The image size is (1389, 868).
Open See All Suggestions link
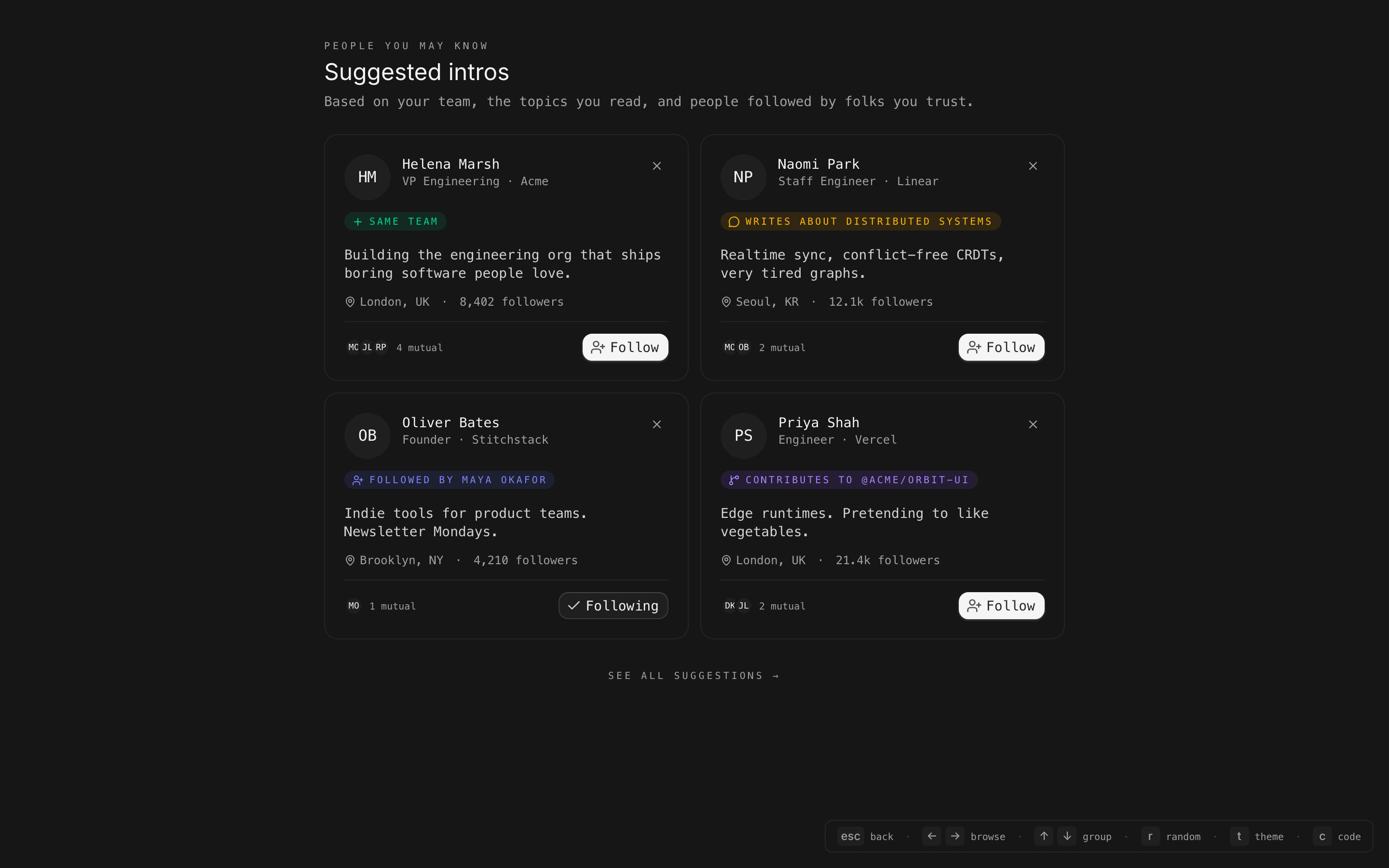click(694, 676)
